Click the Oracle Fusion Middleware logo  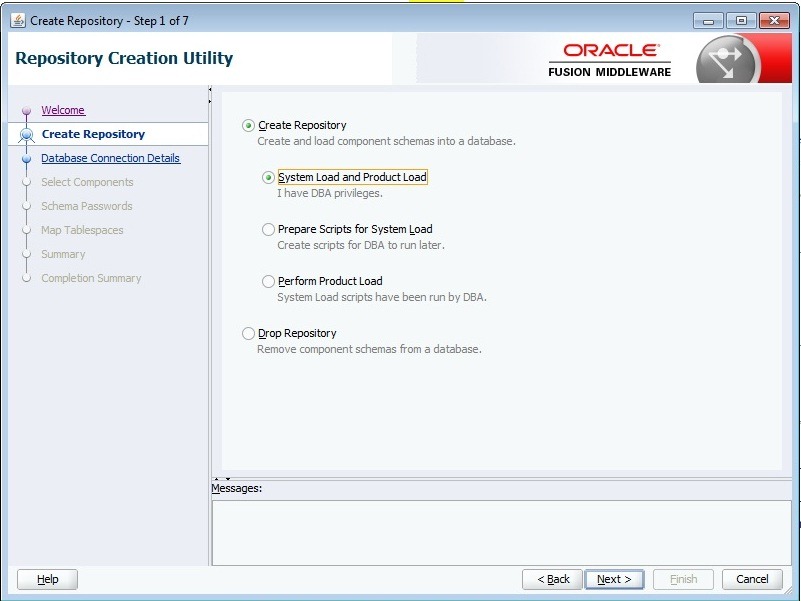(609, 59)
